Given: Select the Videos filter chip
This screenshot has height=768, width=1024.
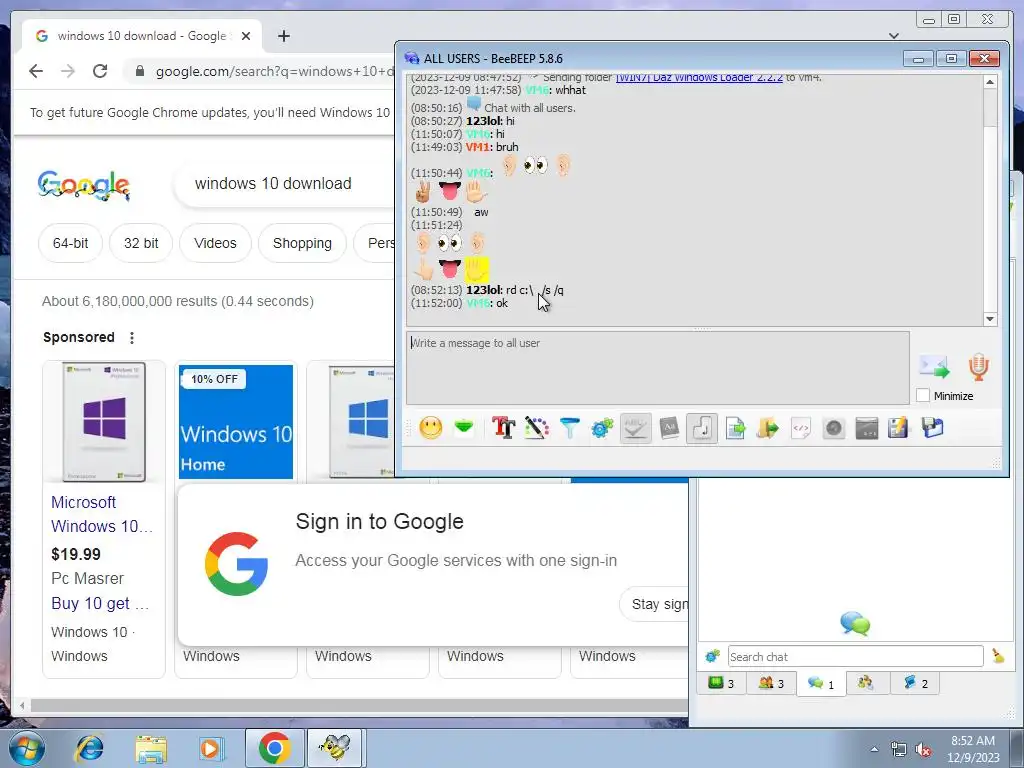Looking at the screenshot, I should click(x=215, y=243).
